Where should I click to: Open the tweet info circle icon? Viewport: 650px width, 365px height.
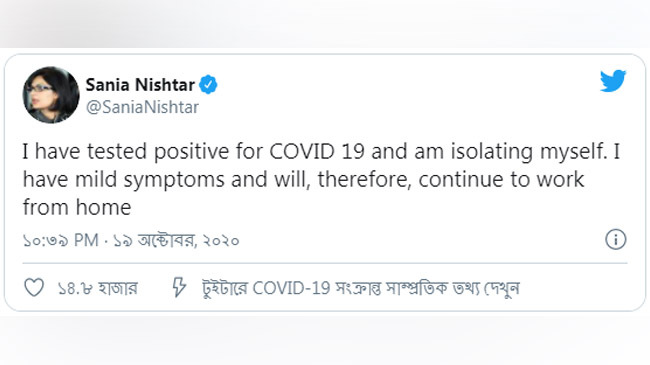pos(616,239)
